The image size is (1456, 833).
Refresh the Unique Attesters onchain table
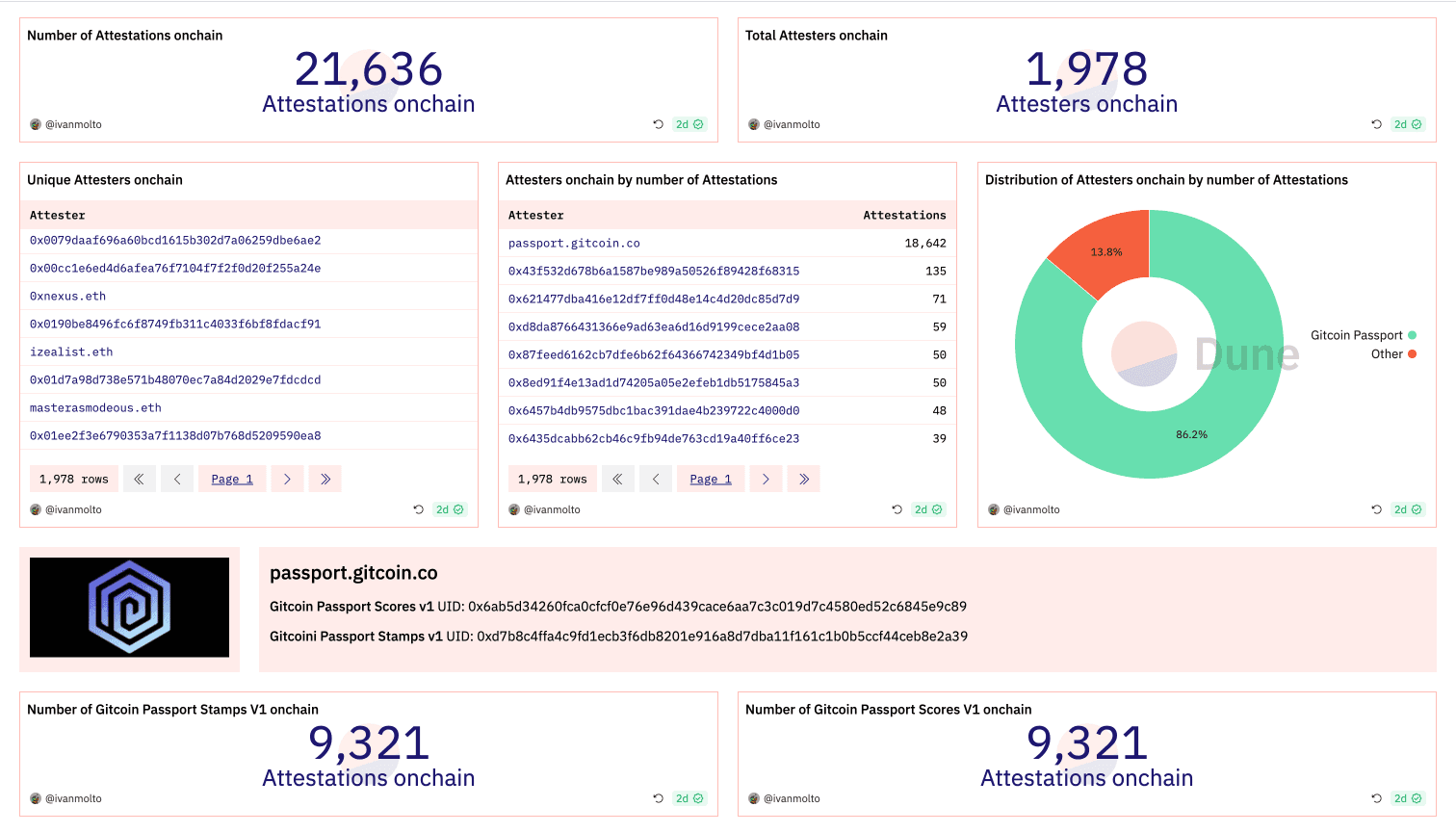click(419, 509)
